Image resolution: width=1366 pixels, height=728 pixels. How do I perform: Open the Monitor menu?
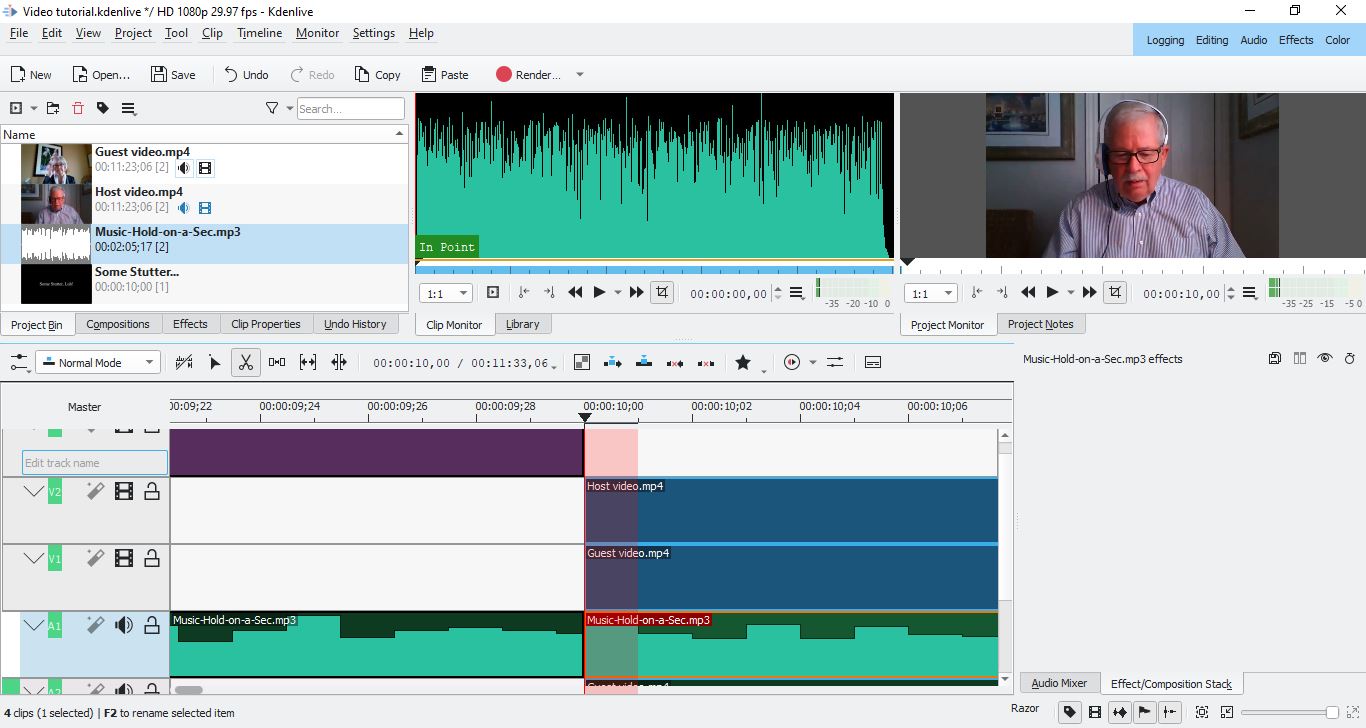pos(317,33)
